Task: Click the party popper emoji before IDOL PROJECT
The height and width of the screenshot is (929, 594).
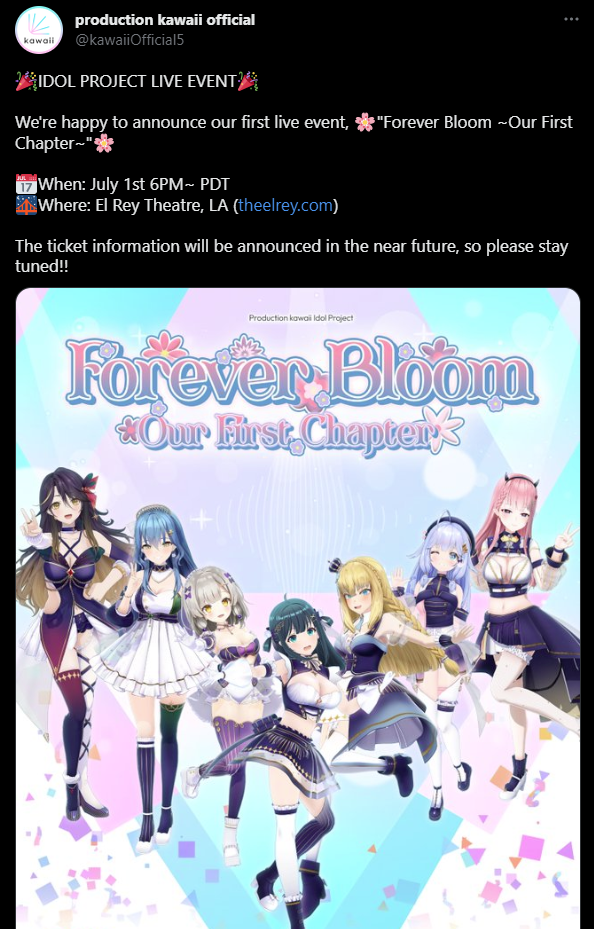Action: click(25, 81)
